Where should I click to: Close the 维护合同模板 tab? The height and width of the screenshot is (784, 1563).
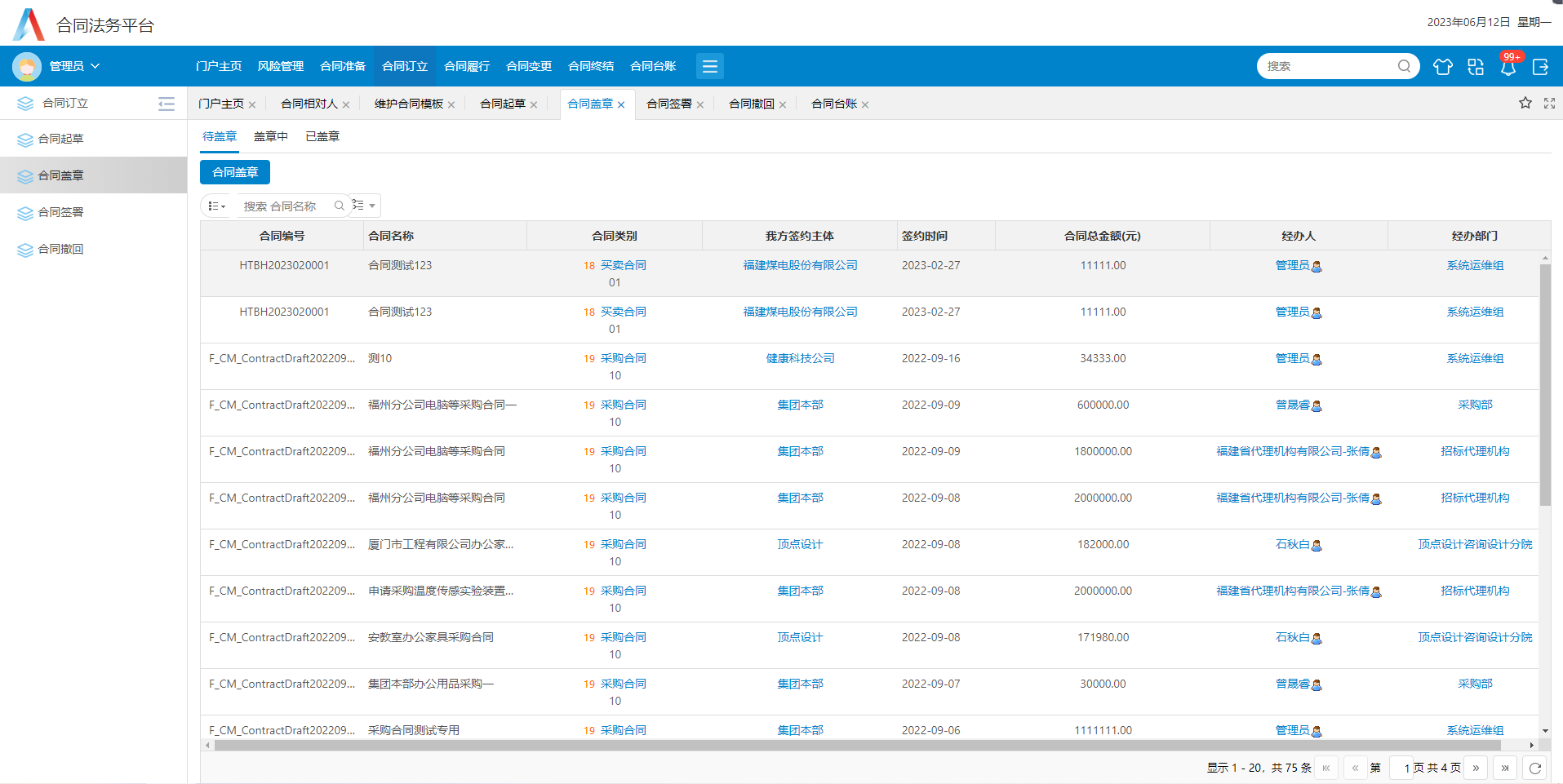coord(451,104)
